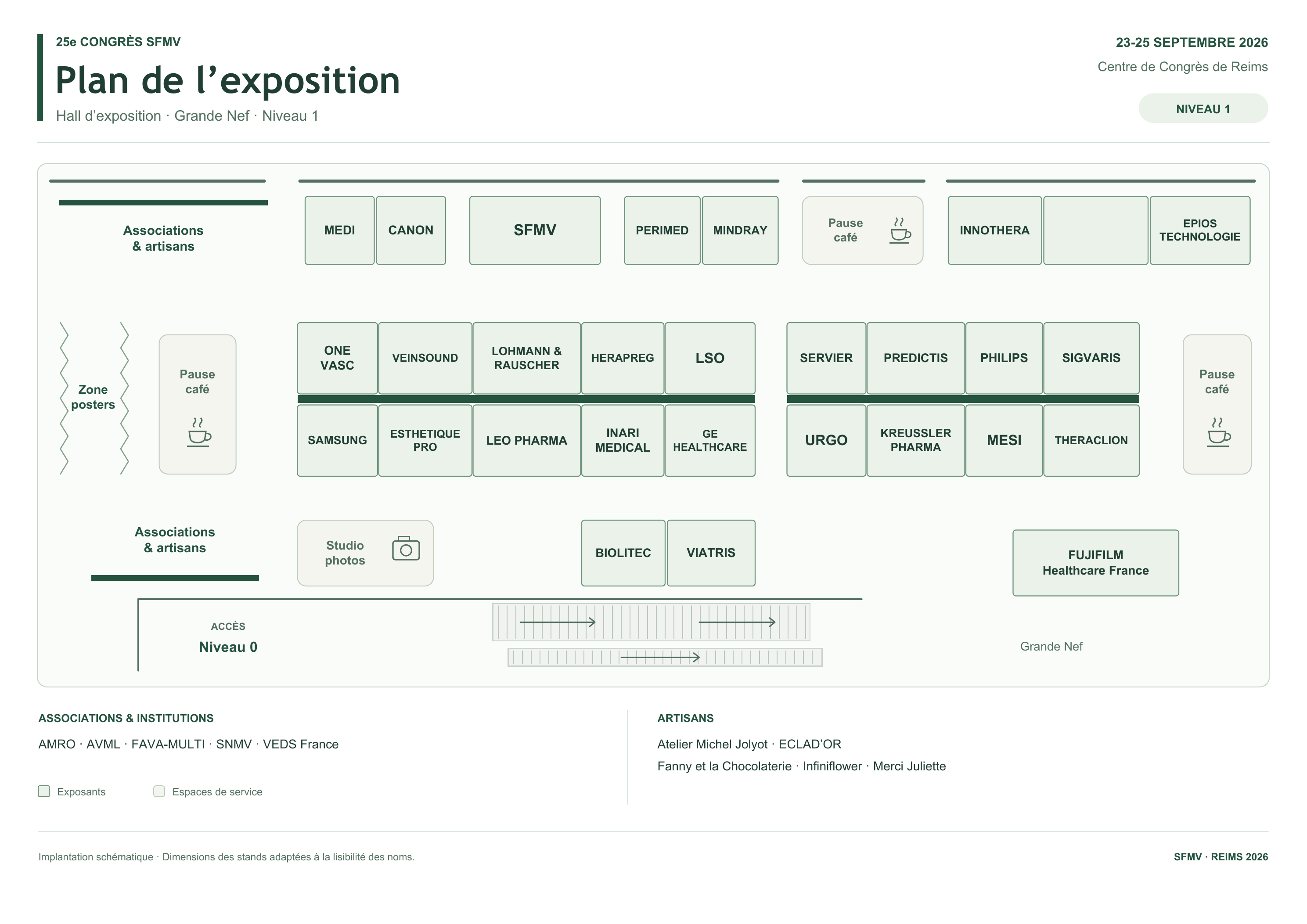Select the SFMV stand
1307x924 pixels.
tap(535, 230)
